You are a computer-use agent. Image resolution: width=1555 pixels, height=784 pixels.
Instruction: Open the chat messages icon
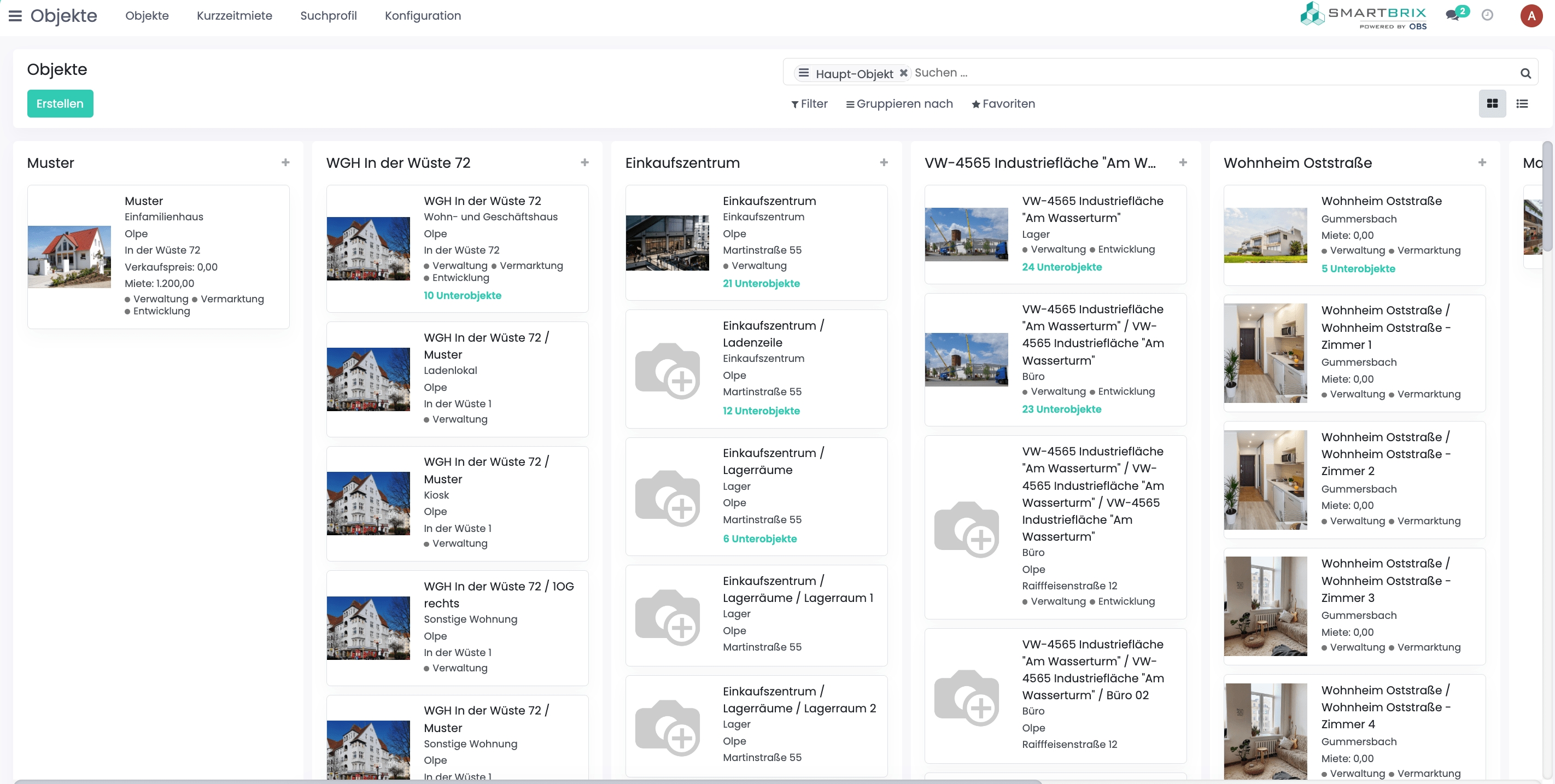(1452, 15)
